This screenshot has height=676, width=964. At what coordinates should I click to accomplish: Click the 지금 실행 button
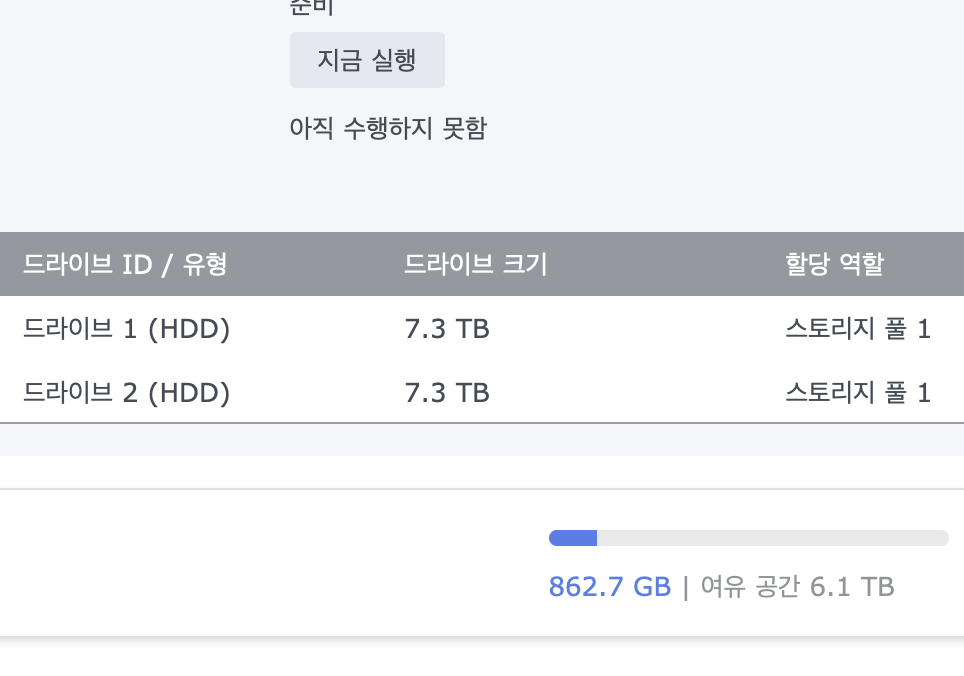(x=367, y=60)
